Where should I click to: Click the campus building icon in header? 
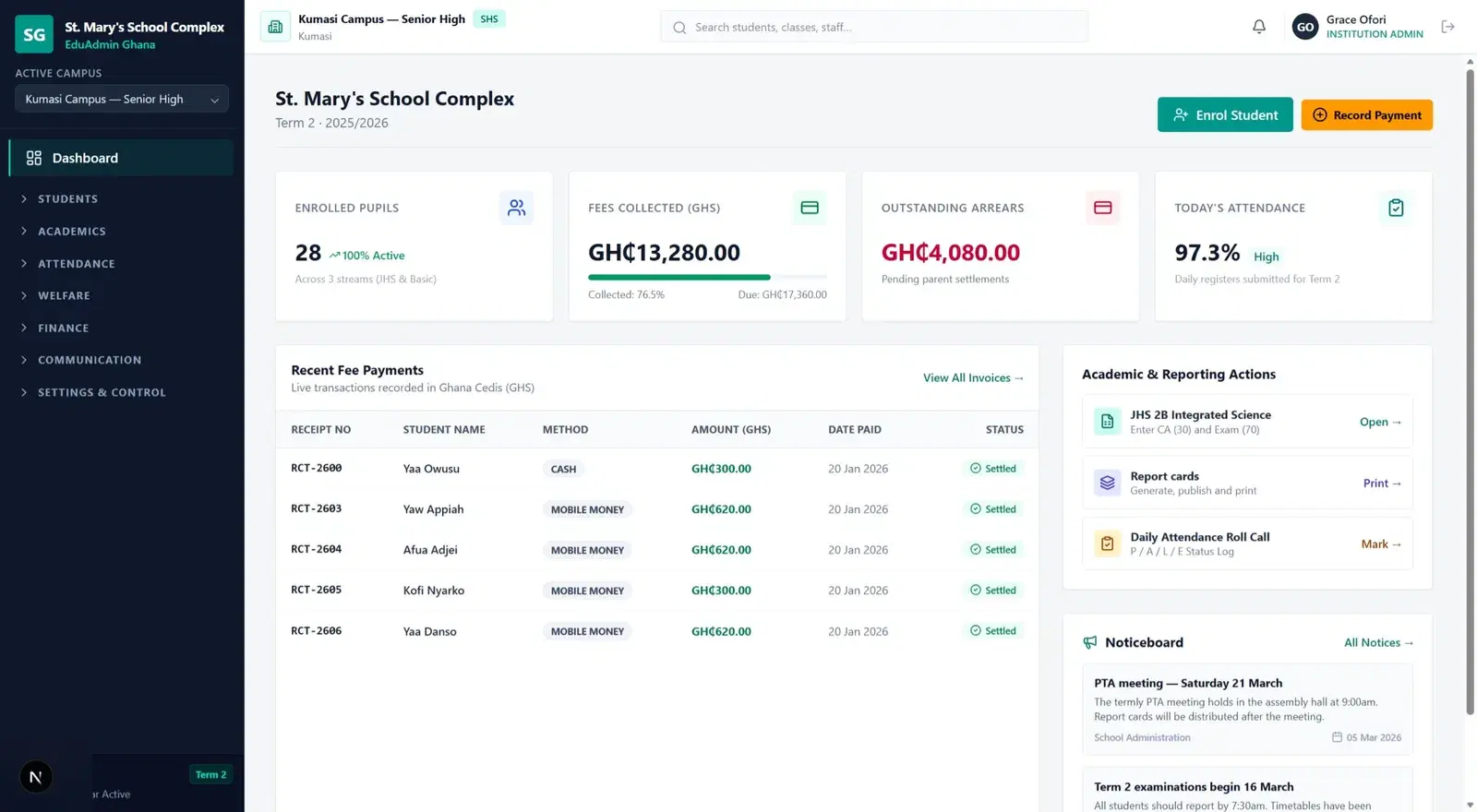(275, 27)
